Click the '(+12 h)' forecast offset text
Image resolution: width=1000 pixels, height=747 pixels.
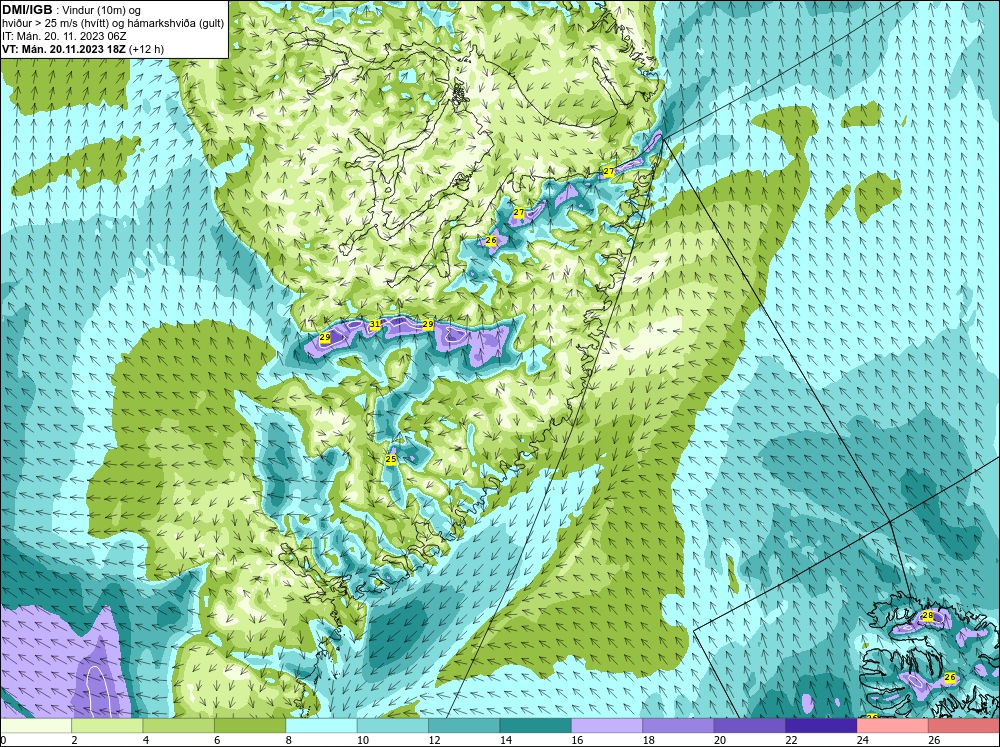146,49
